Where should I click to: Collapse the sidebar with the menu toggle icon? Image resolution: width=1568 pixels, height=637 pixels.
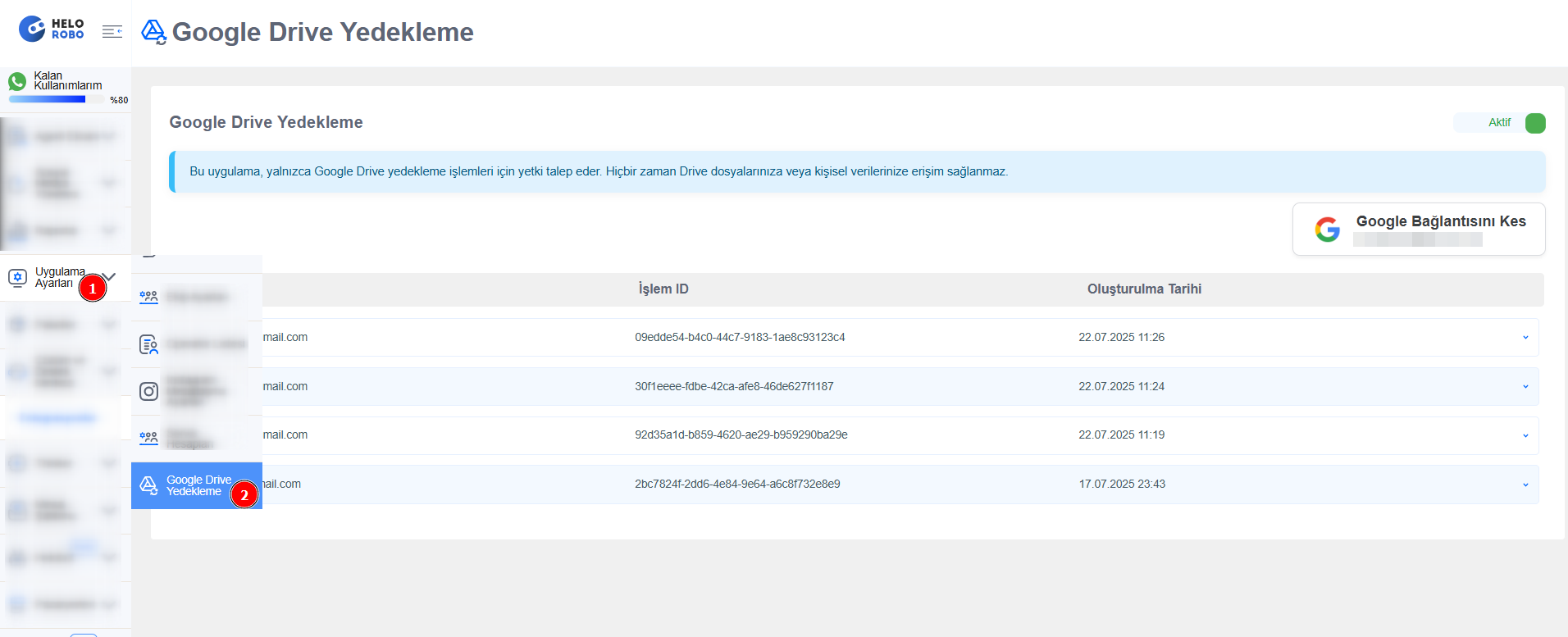click(x=112, y=31)
